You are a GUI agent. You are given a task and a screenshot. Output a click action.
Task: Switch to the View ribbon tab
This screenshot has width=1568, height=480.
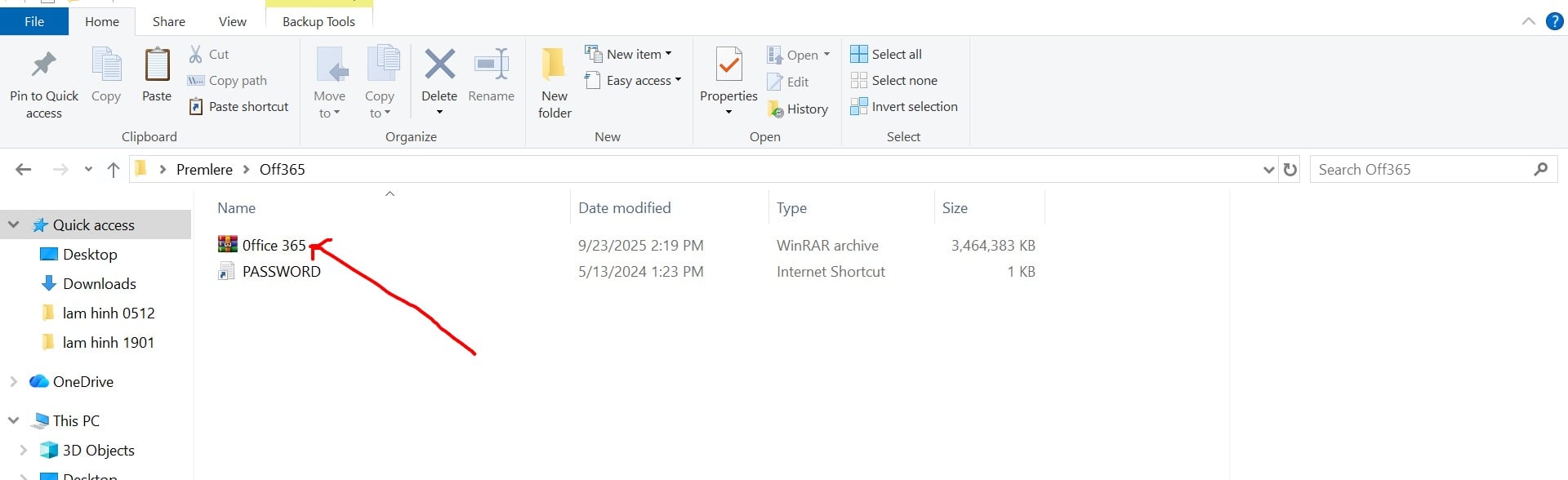coord(232,22)
